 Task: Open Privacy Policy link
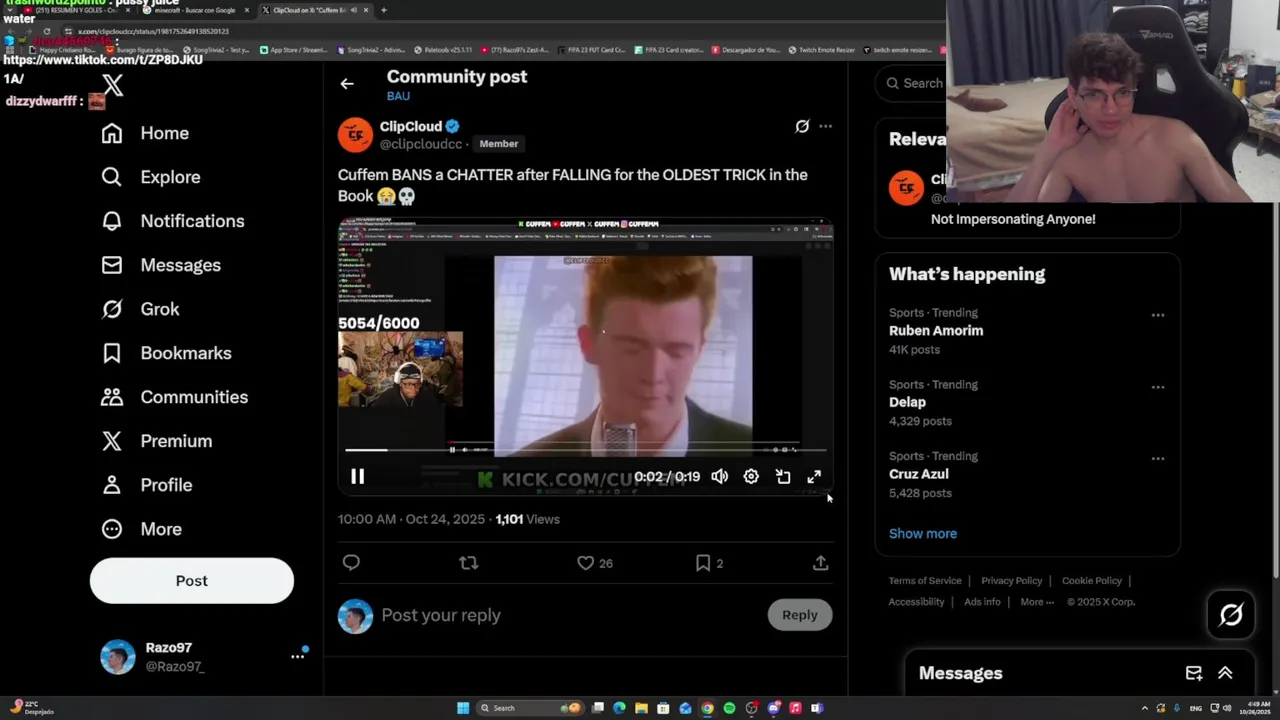click(x=1011, y=580)
